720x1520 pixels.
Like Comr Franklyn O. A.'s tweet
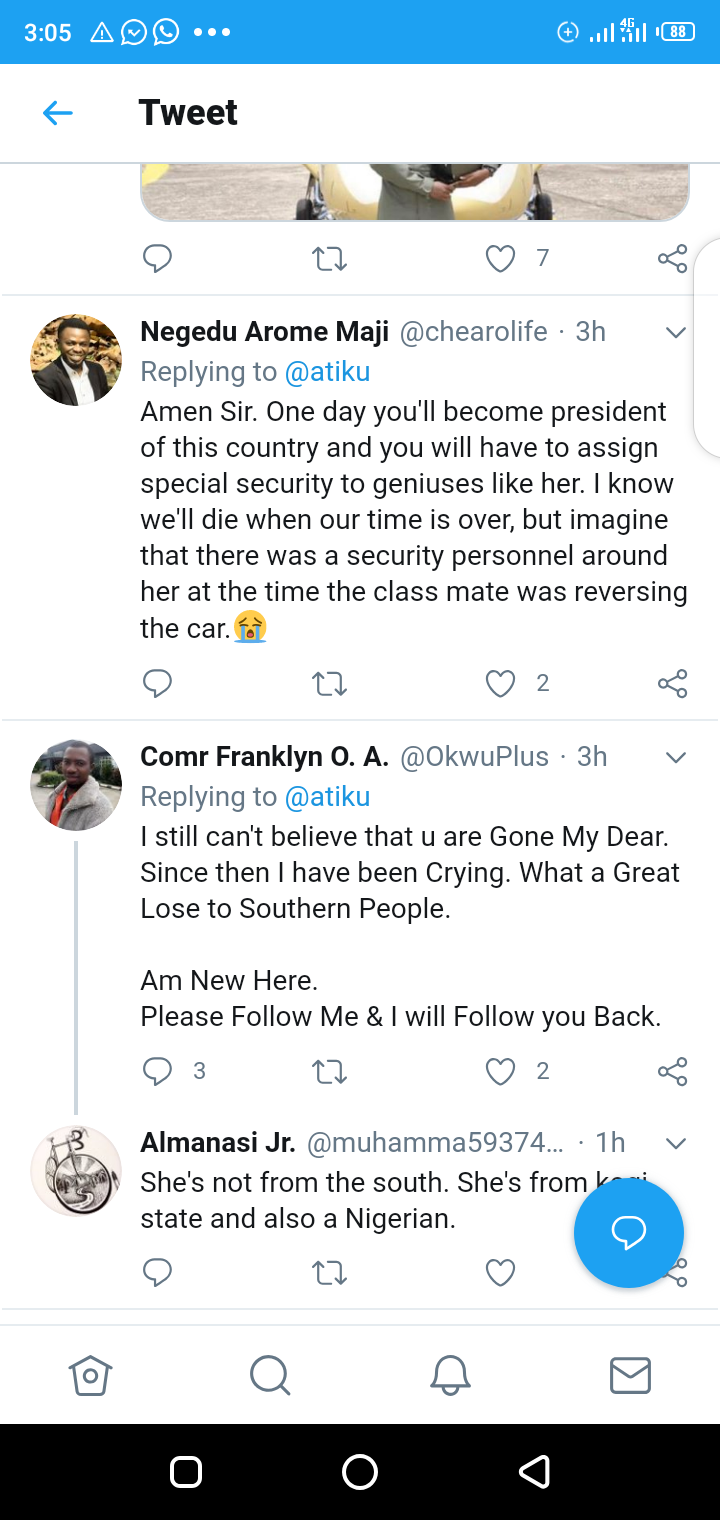click(x=500, y=1072)
